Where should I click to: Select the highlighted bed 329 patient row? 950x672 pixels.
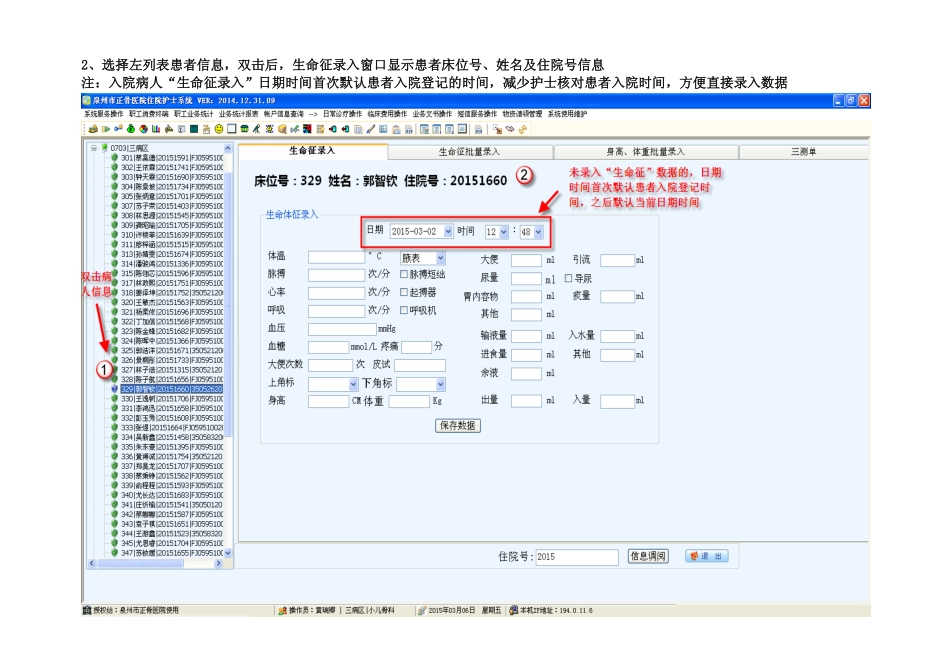[171, 389]
